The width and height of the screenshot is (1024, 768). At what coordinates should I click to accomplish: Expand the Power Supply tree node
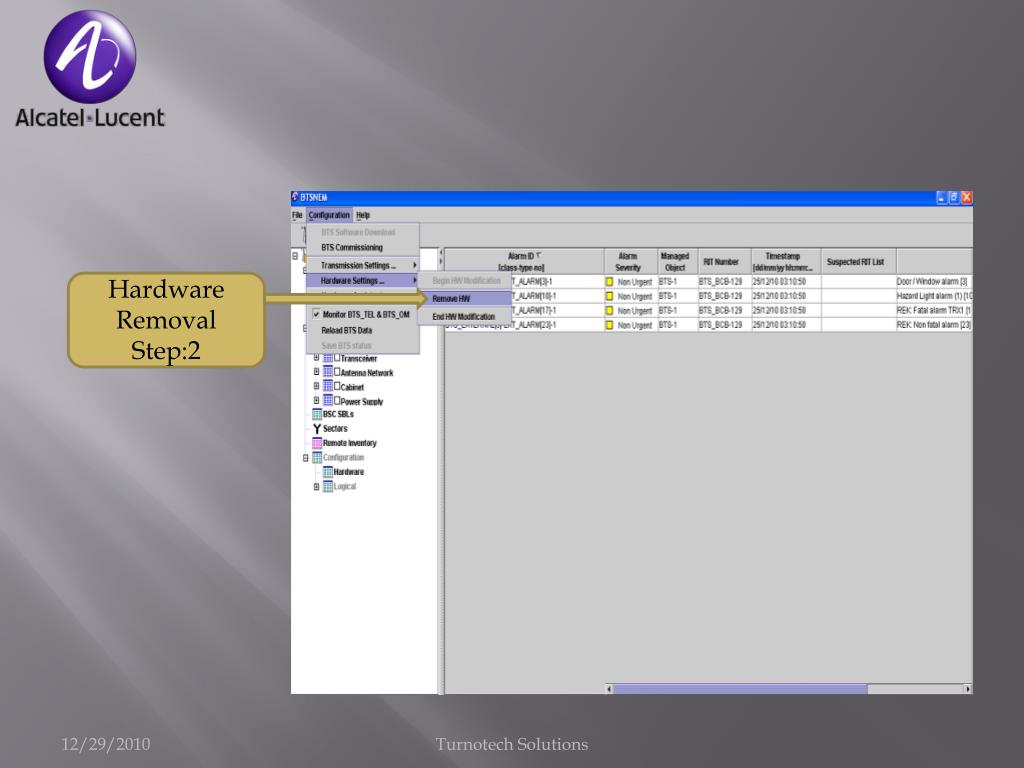[316, 400]
